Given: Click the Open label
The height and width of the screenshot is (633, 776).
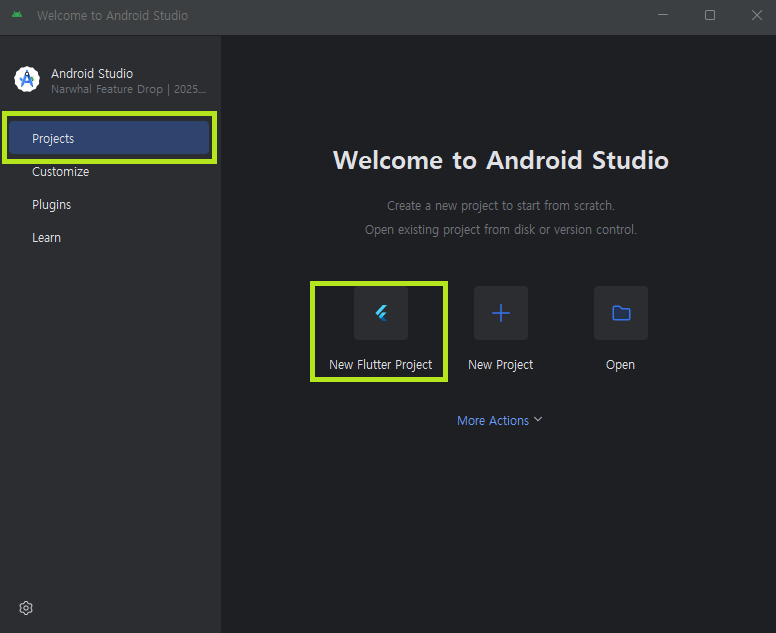Looking at the screenshot, I should [x=621, y=365].
